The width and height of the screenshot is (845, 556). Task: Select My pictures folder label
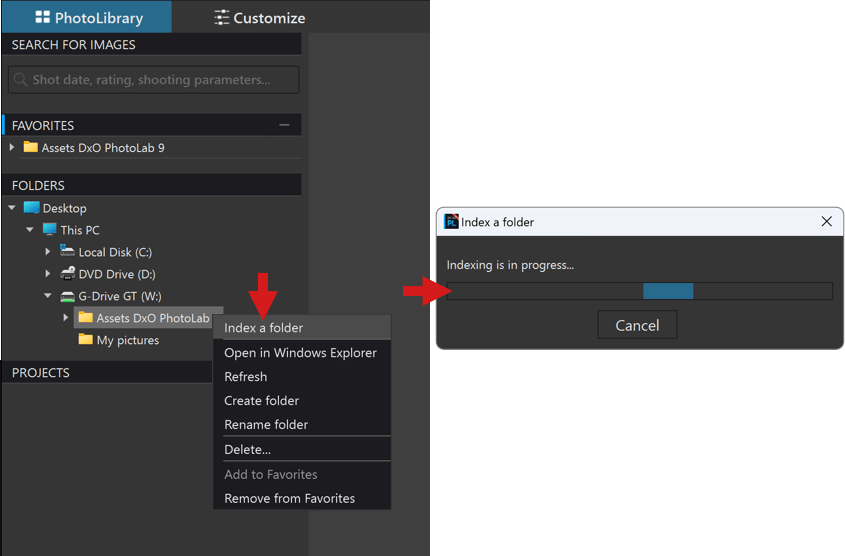point(128,340)
